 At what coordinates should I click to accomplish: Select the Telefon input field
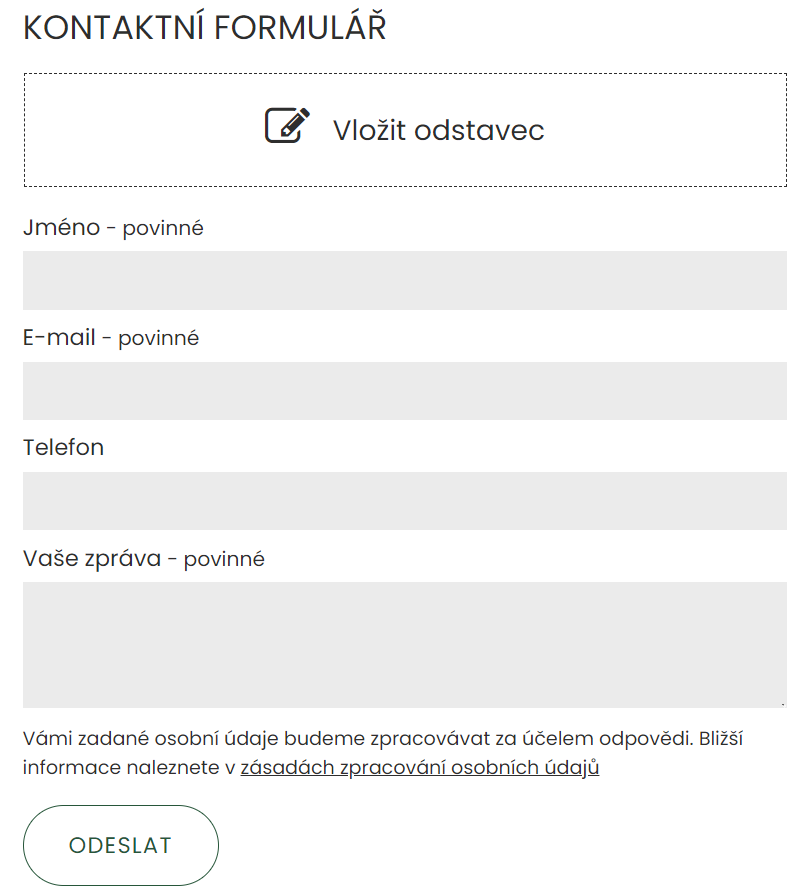[404, 501]
